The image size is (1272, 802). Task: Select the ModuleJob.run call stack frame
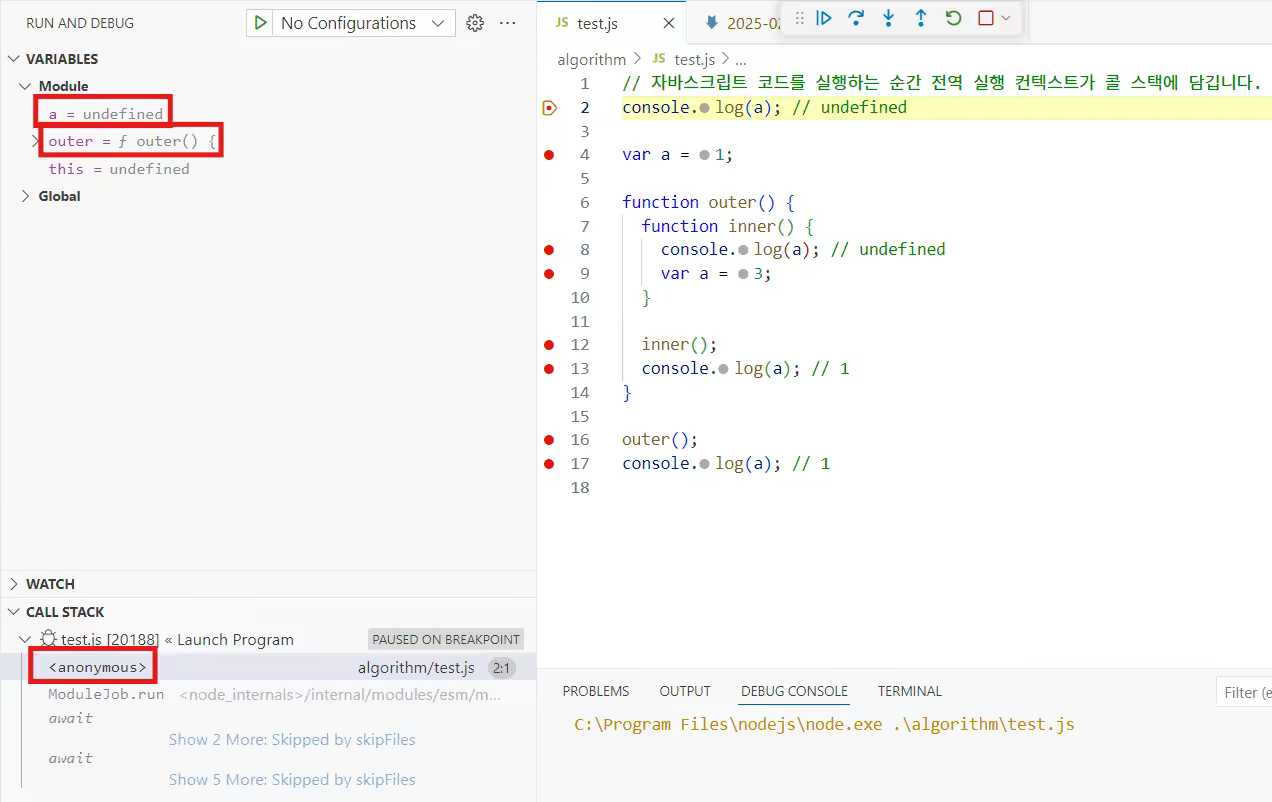106,694
